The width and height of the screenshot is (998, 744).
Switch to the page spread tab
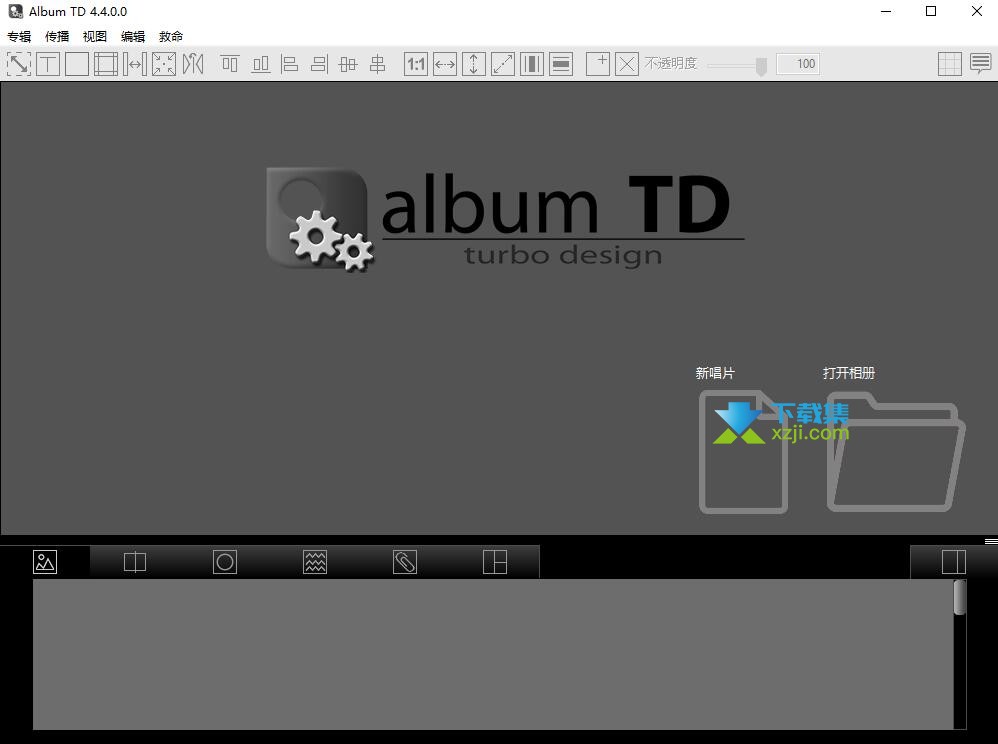(135, 562)
